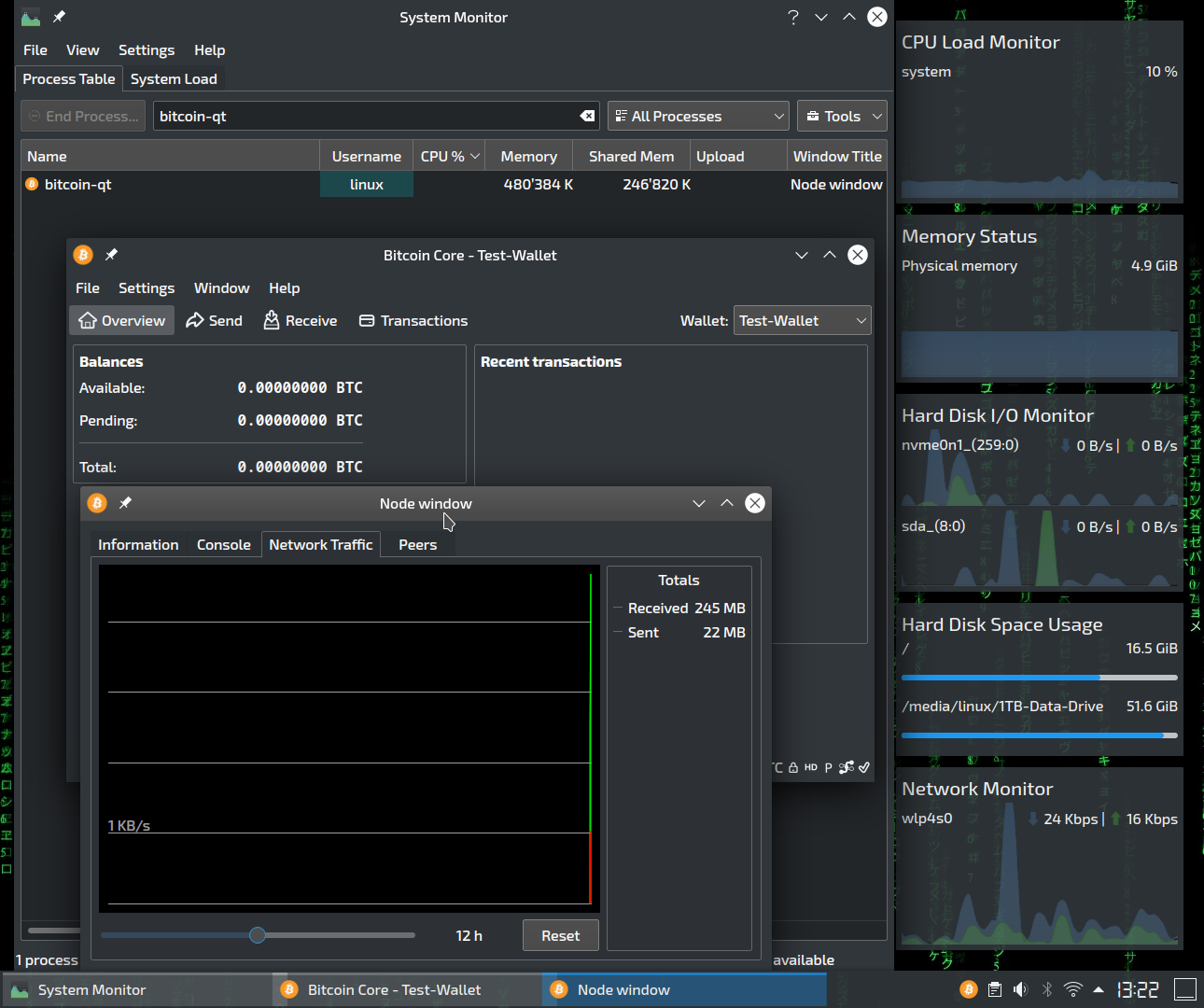Open Help menu in Bitcoin Core
Screen dimensions: 1204x1008
pos(284,287)
